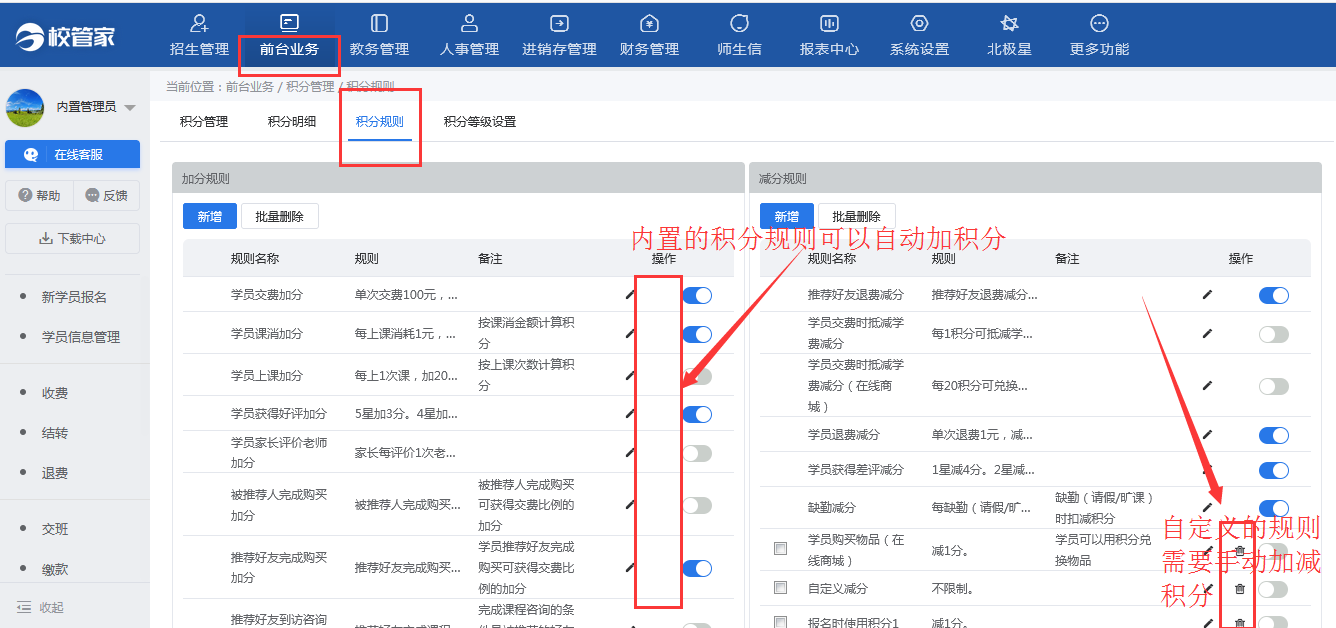Select the 积分规则 tab

click(x=380, y=122)
